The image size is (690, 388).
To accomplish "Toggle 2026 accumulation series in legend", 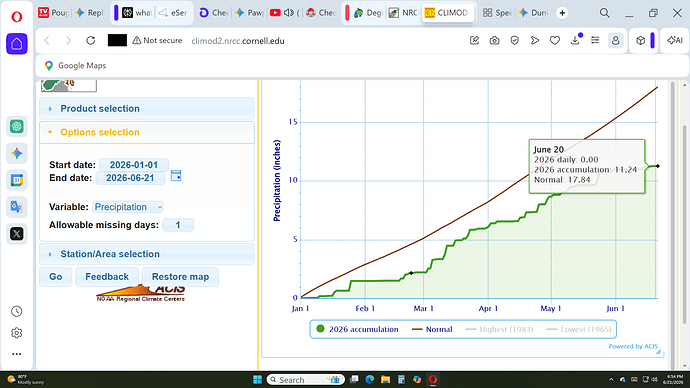I will (357, 329).
